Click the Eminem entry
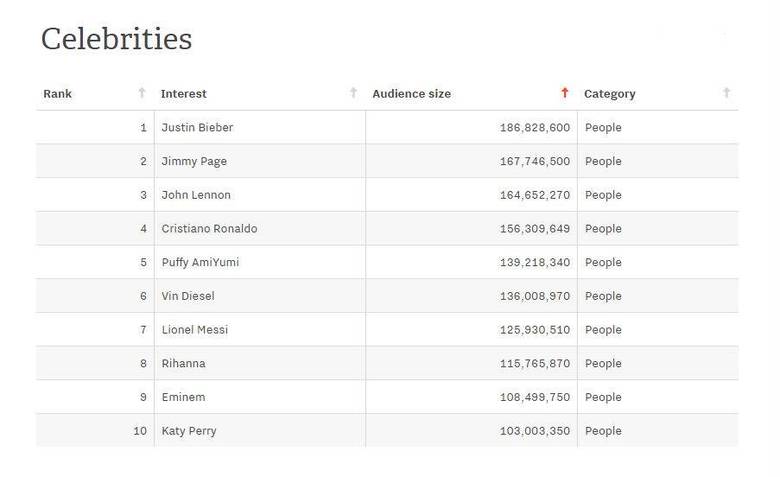This screenshot has width=780, height=477. (x=183, y=397)
